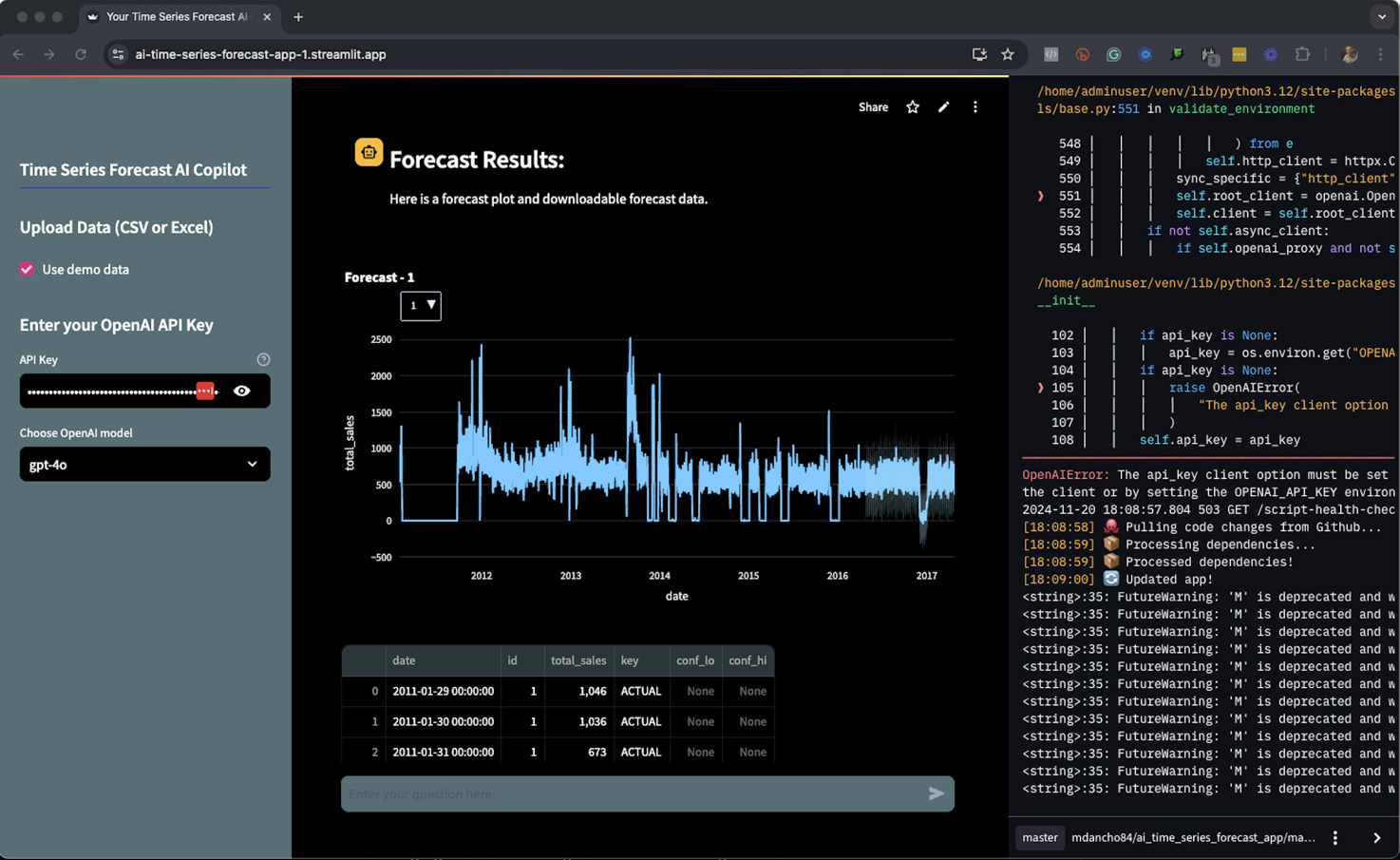This screenshot has height=860, width=1400.
Task: Open Chrome's three-dot menu
Action: pos(1380,54)
